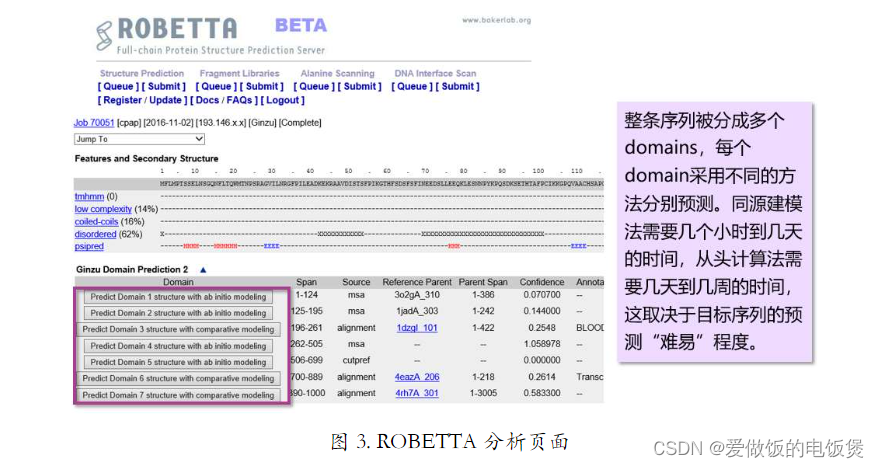Click the Reference Parent column header
Viewport: 879px width, 468px height.
tap(417, 282)
